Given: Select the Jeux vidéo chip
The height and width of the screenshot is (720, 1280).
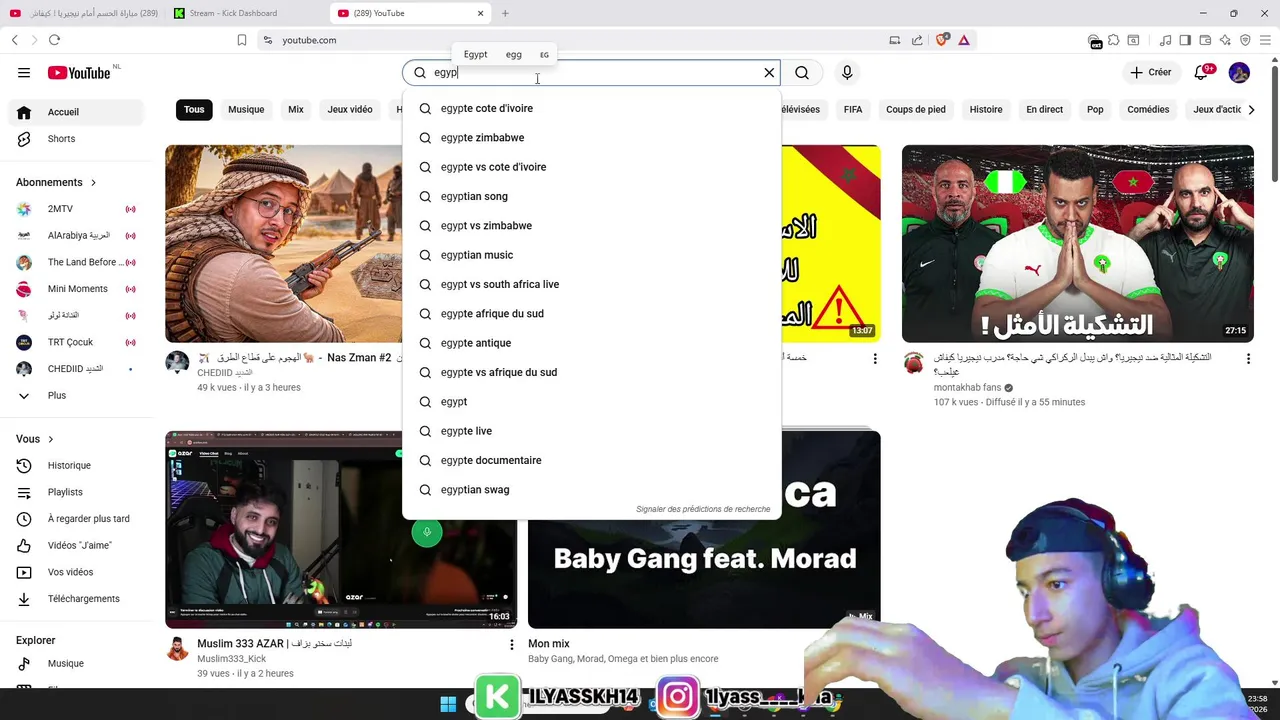Looking at the screenshot, I should pyautogui.click(x=350, y=110).
